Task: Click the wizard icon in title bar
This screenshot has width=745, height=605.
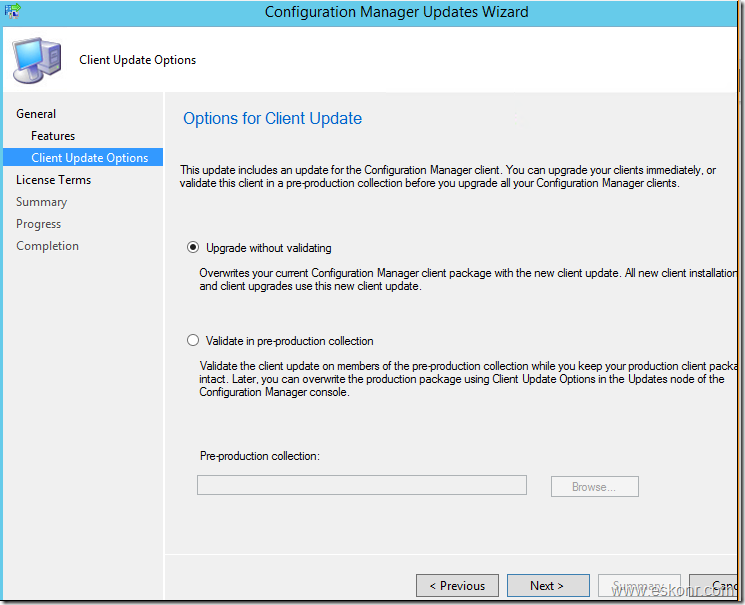Action: pyautogui.click(x=12, y=12)
